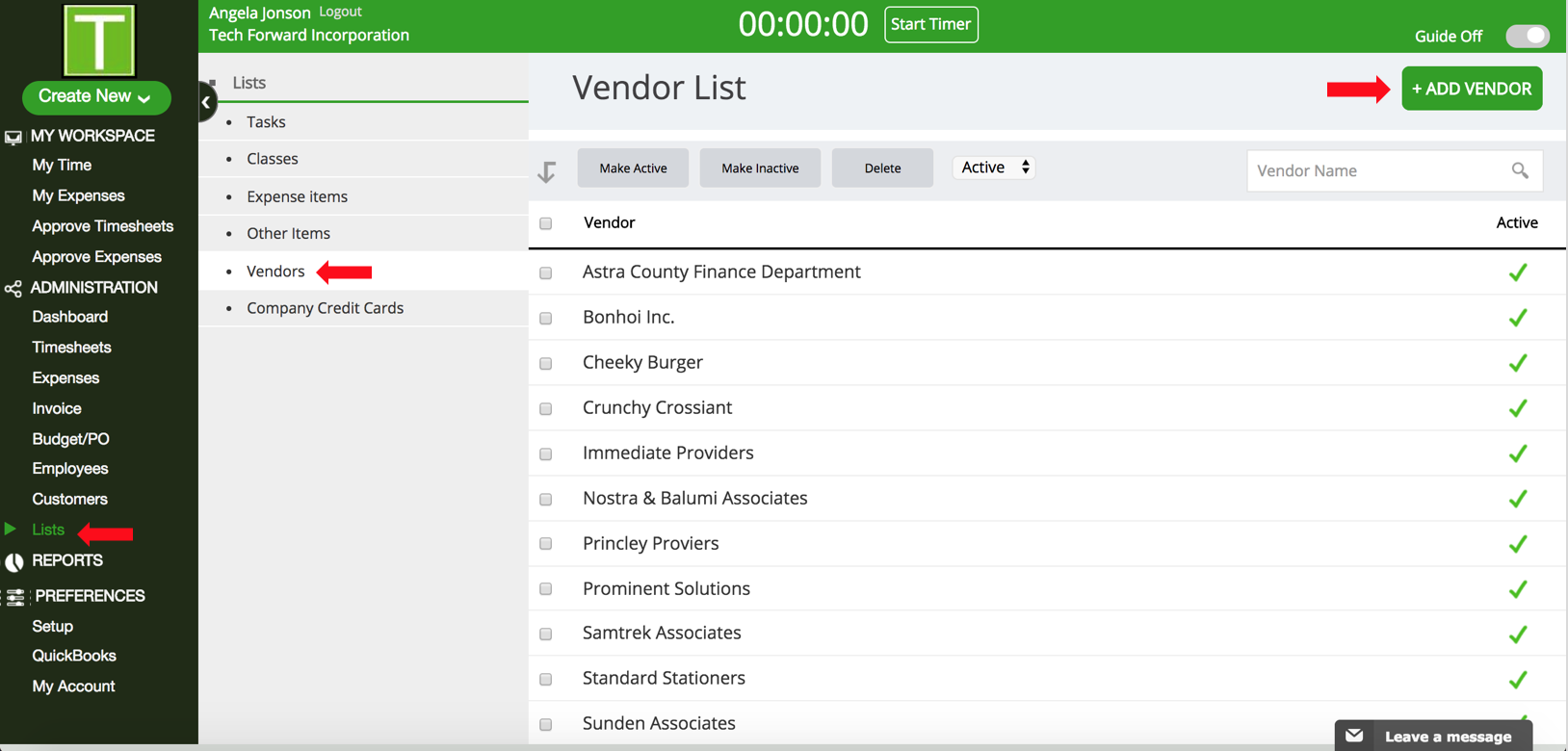Click the Preferences sliders icon

point(15,597)
